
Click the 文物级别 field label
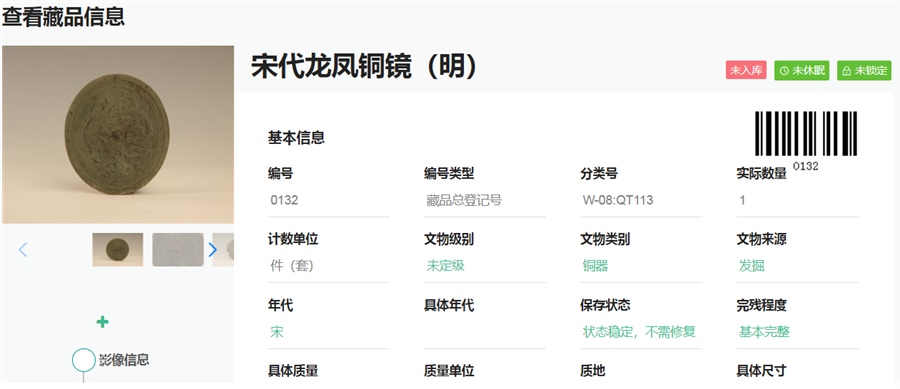(449, 240)
